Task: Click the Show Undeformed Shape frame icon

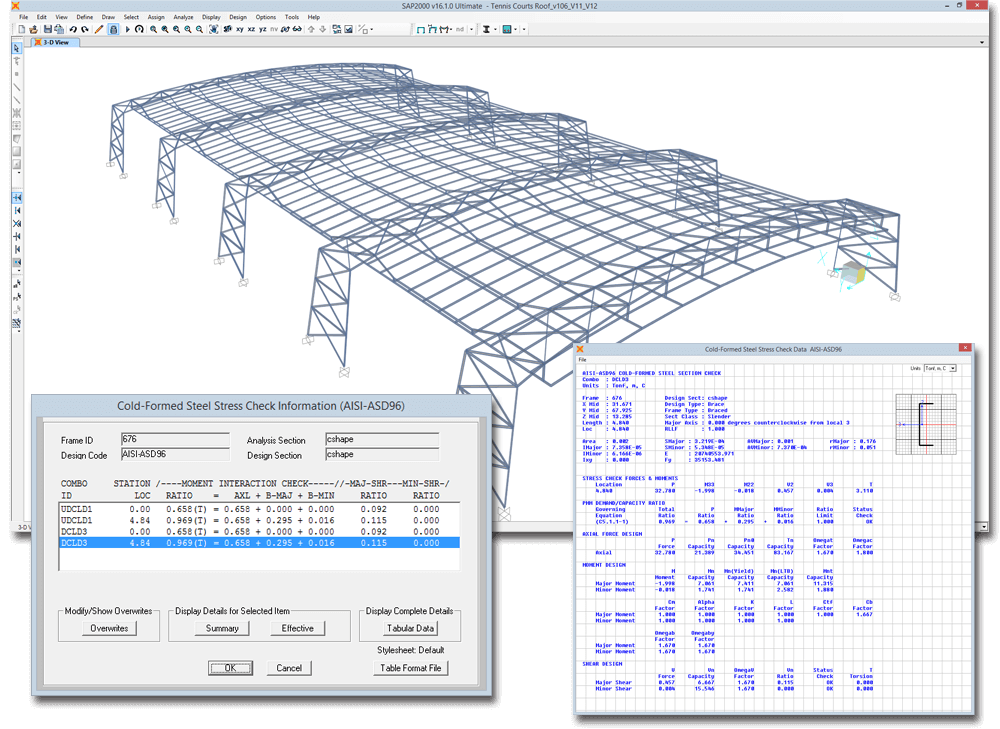Action: pos(421,29)
